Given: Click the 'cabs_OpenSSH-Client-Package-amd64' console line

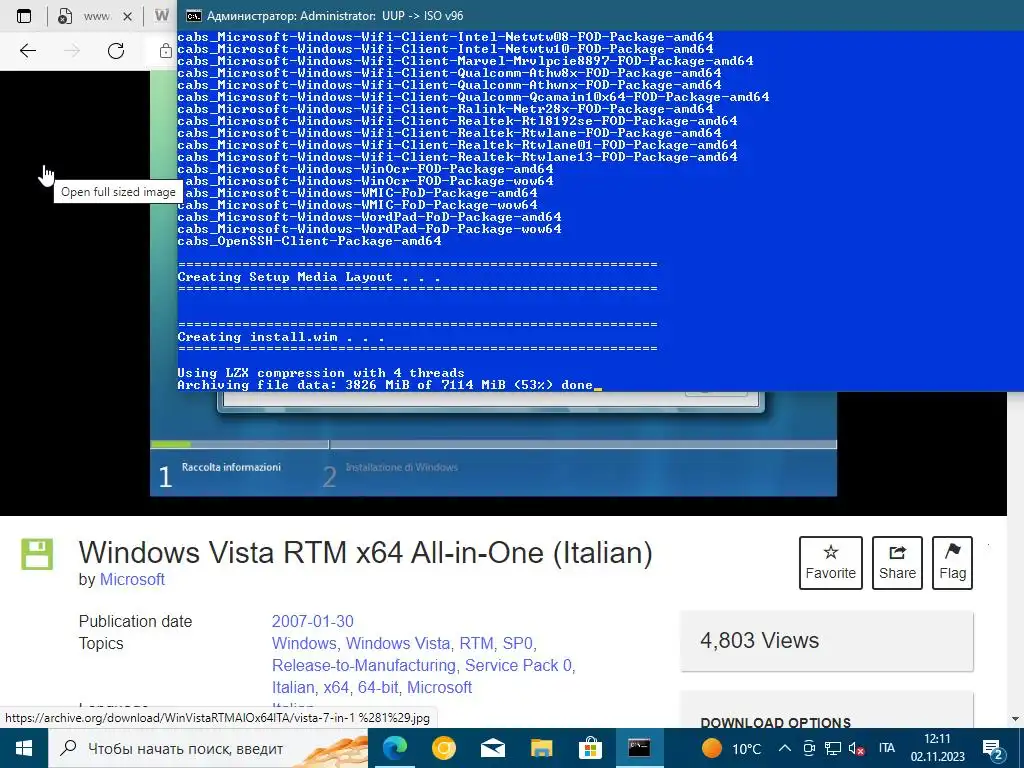Looking at the screenshot, I should pos(310,241).
